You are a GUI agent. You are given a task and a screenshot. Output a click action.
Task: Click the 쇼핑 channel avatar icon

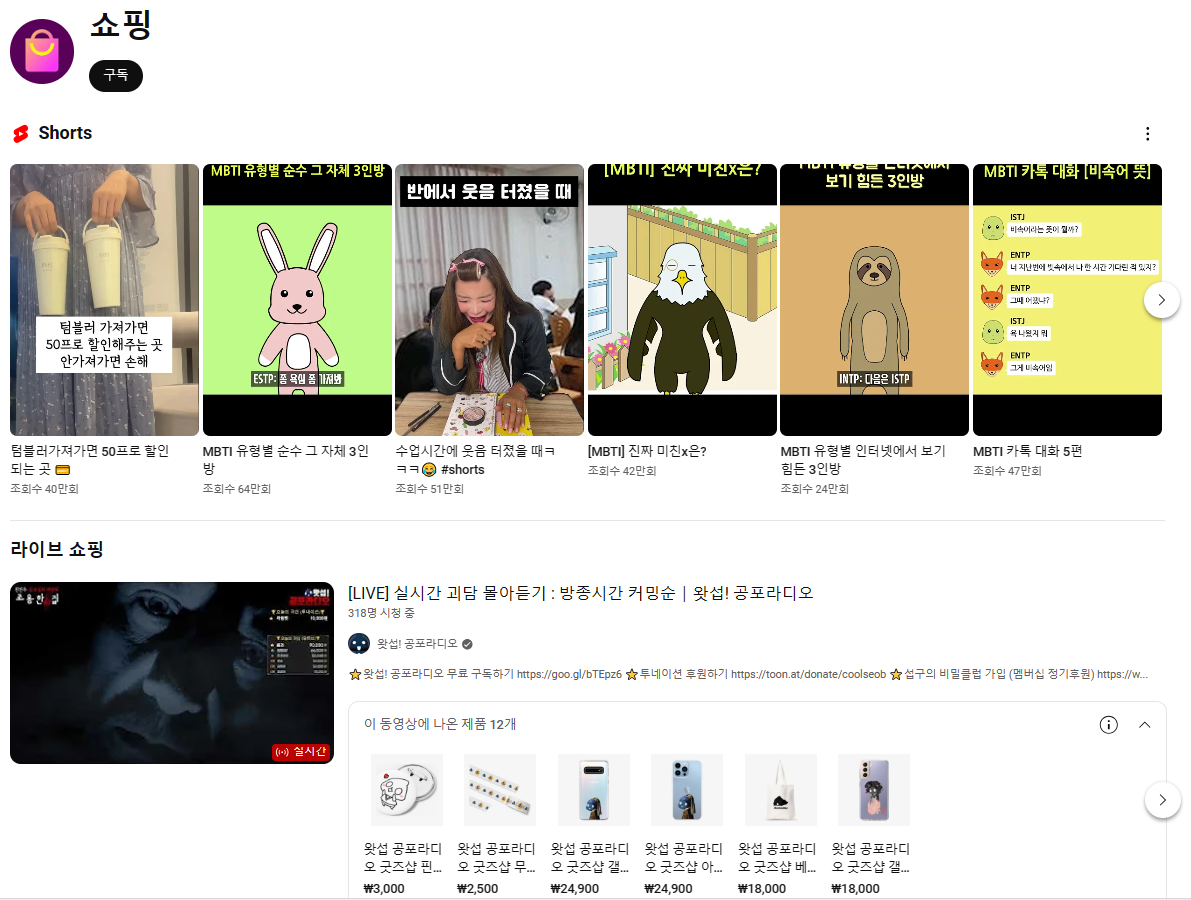pyautogui.click(x=42, y=52)
